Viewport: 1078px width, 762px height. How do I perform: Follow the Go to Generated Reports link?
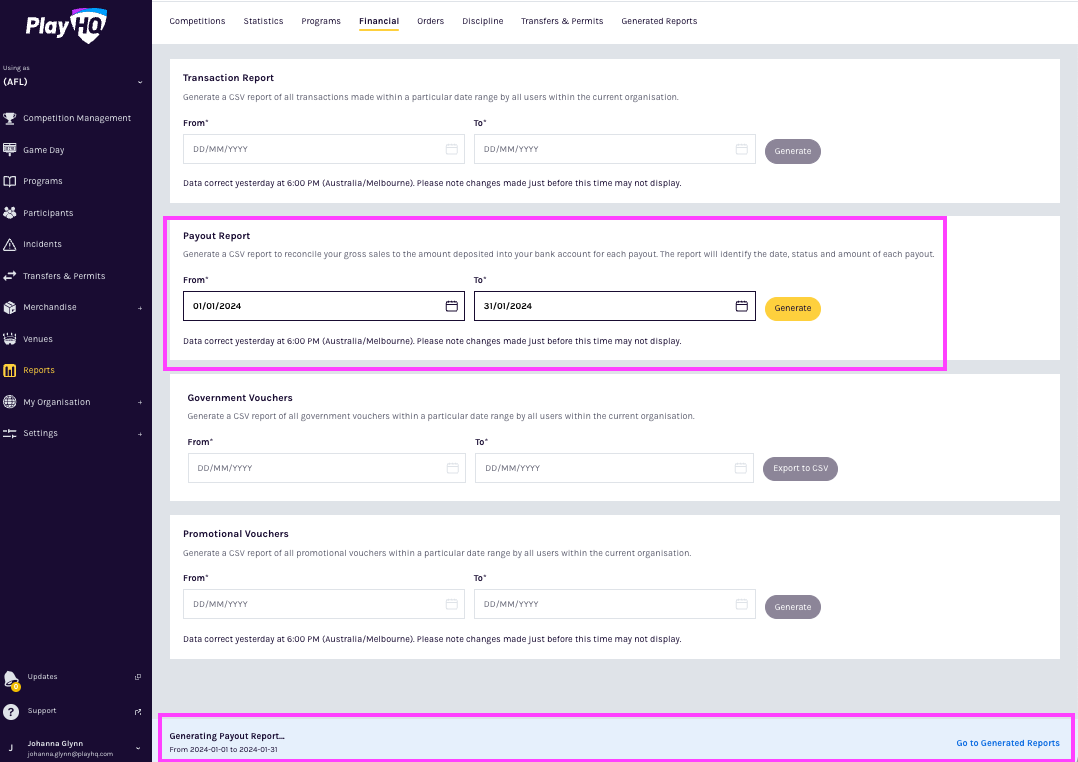point(1007,743)
